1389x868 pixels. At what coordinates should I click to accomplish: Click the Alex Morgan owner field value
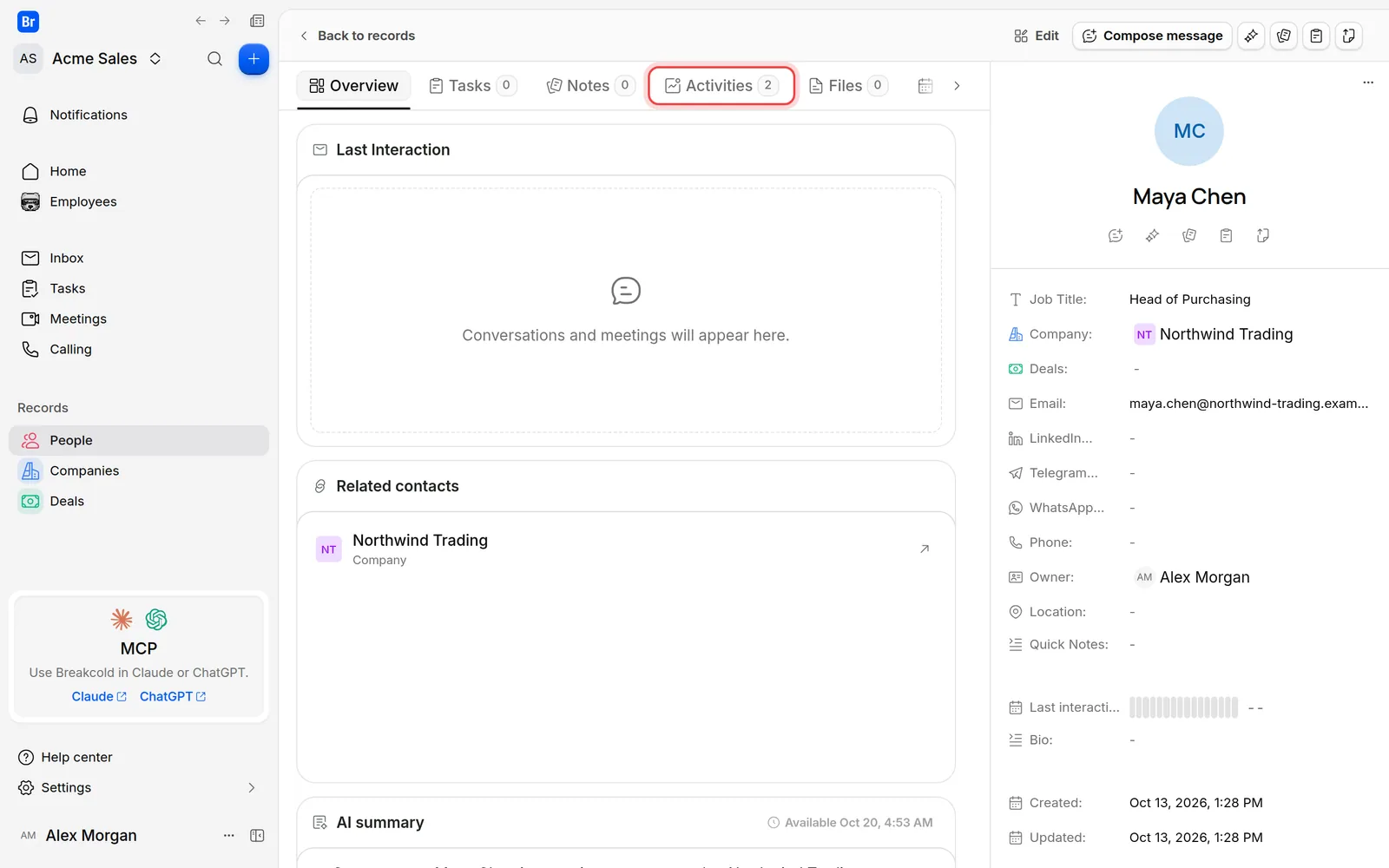pos(1192,577)
